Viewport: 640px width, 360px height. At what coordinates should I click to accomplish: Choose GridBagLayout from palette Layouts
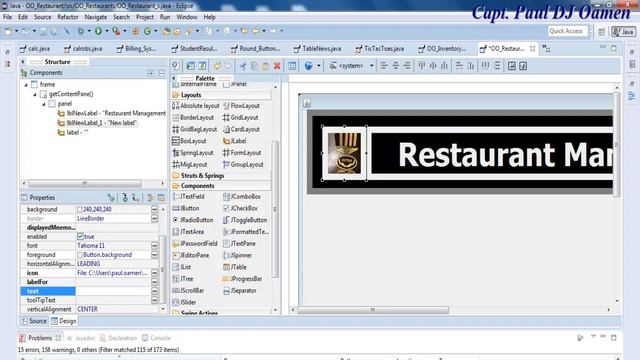tap(195, 129)
